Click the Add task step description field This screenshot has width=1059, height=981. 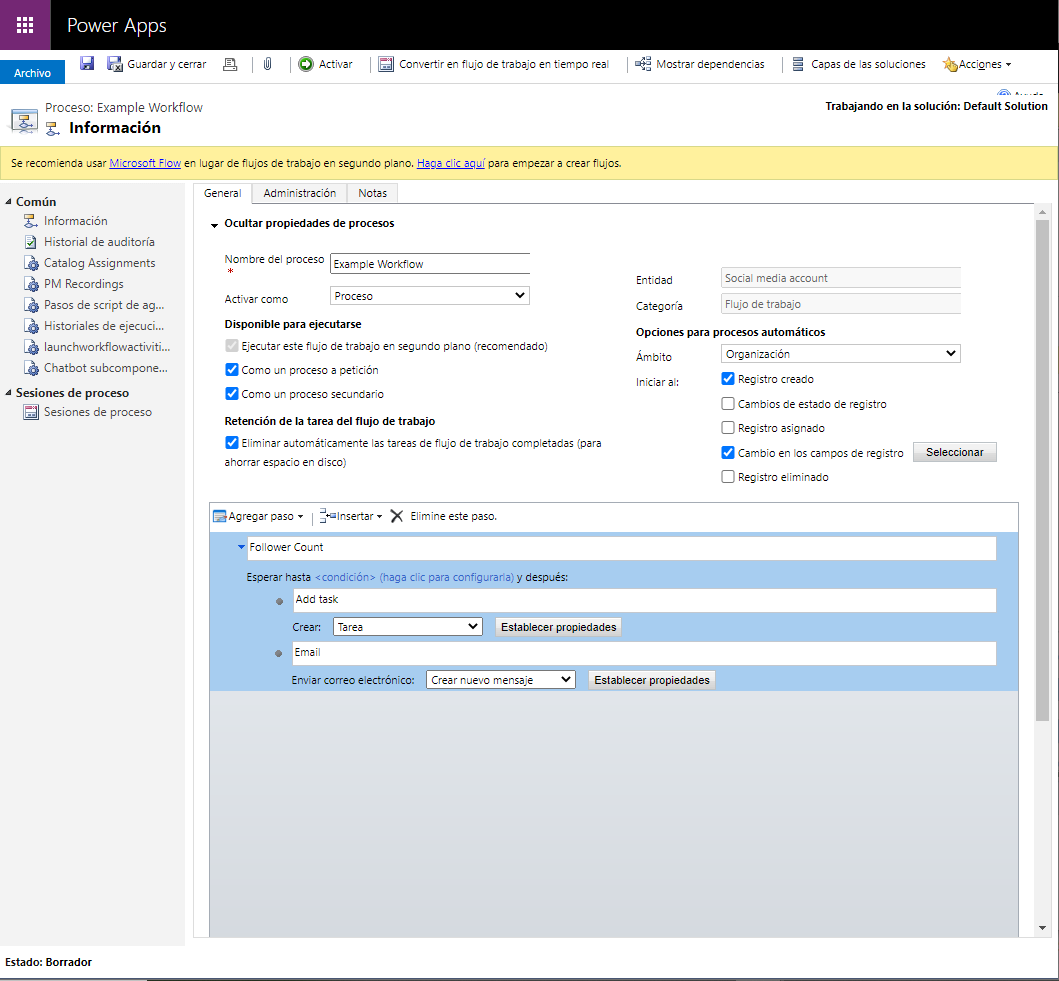coord(644,600)
